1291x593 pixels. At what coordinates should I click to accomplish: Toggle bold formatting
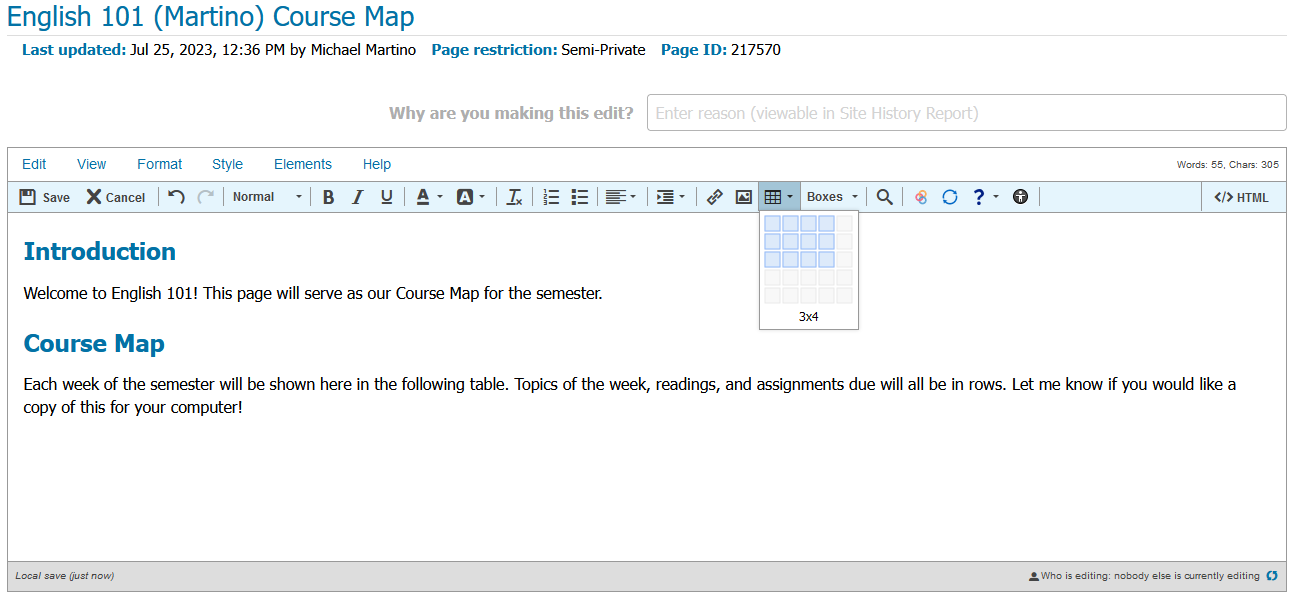tap(328, 197)
